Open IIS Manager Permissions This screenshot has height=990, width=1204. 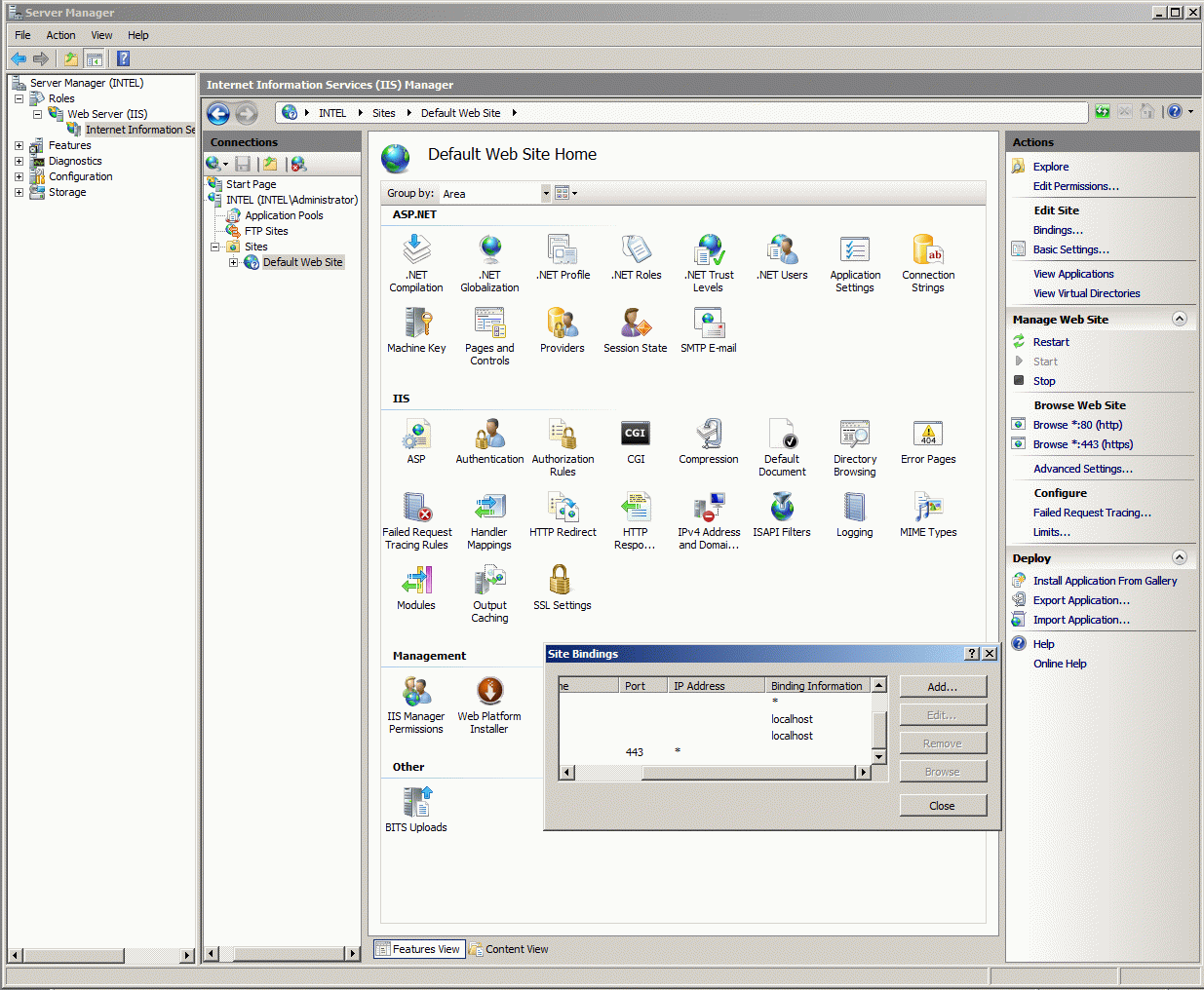point(416,704)
